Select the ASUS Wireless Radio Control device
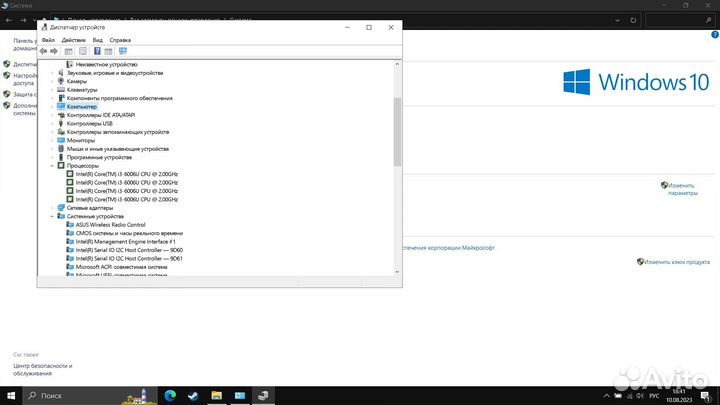The height and width of the screenshot is (405, 720). point(110,225)
